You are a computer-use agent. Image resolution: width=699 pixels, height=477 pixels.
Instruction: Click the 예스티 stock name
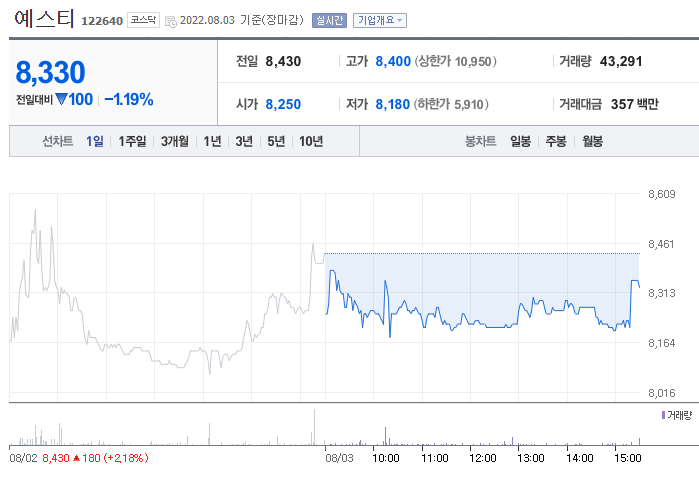tap(44, 19)
